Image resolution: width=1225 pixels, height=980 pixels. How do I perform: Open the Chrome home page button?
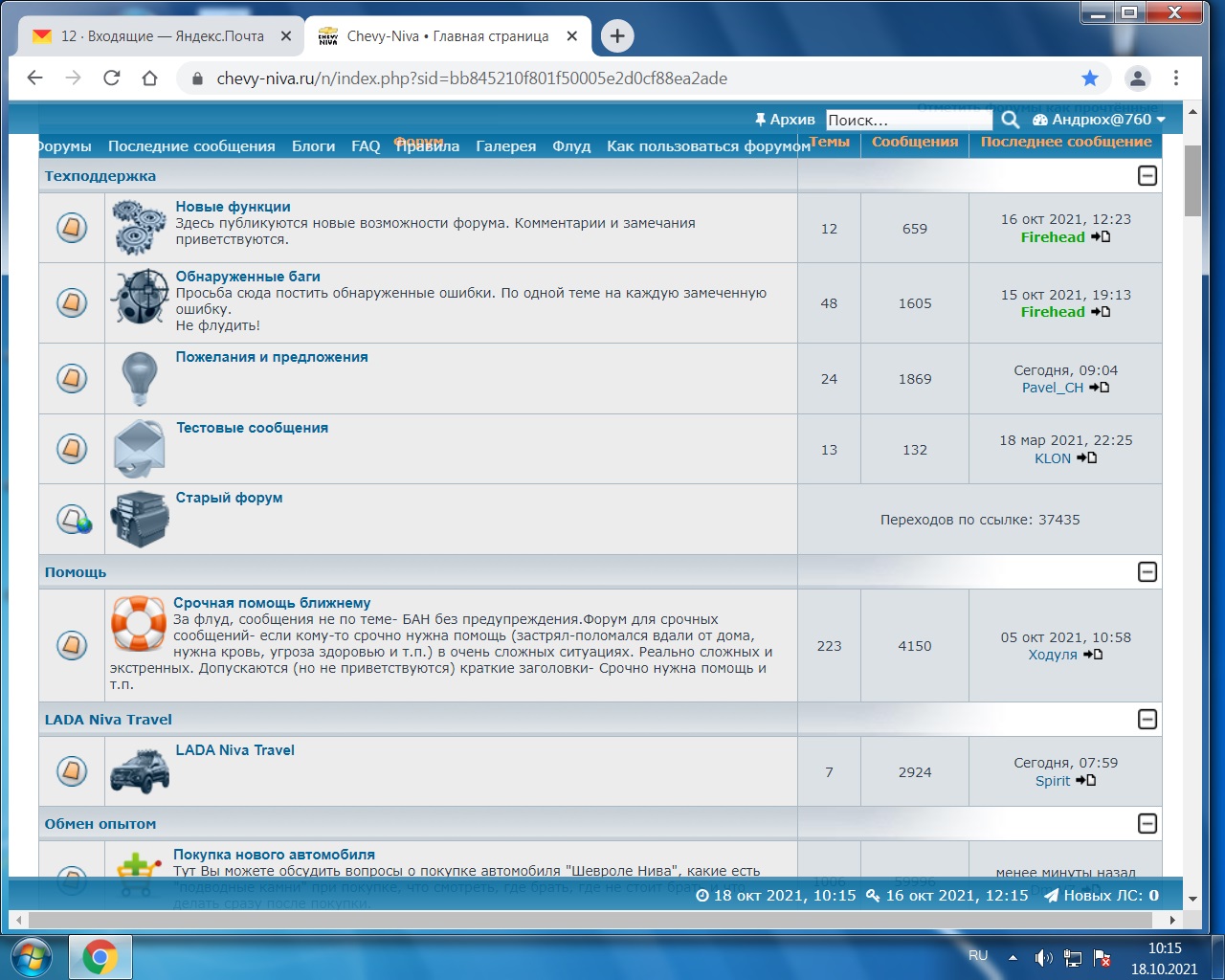[x=150, y=78]
